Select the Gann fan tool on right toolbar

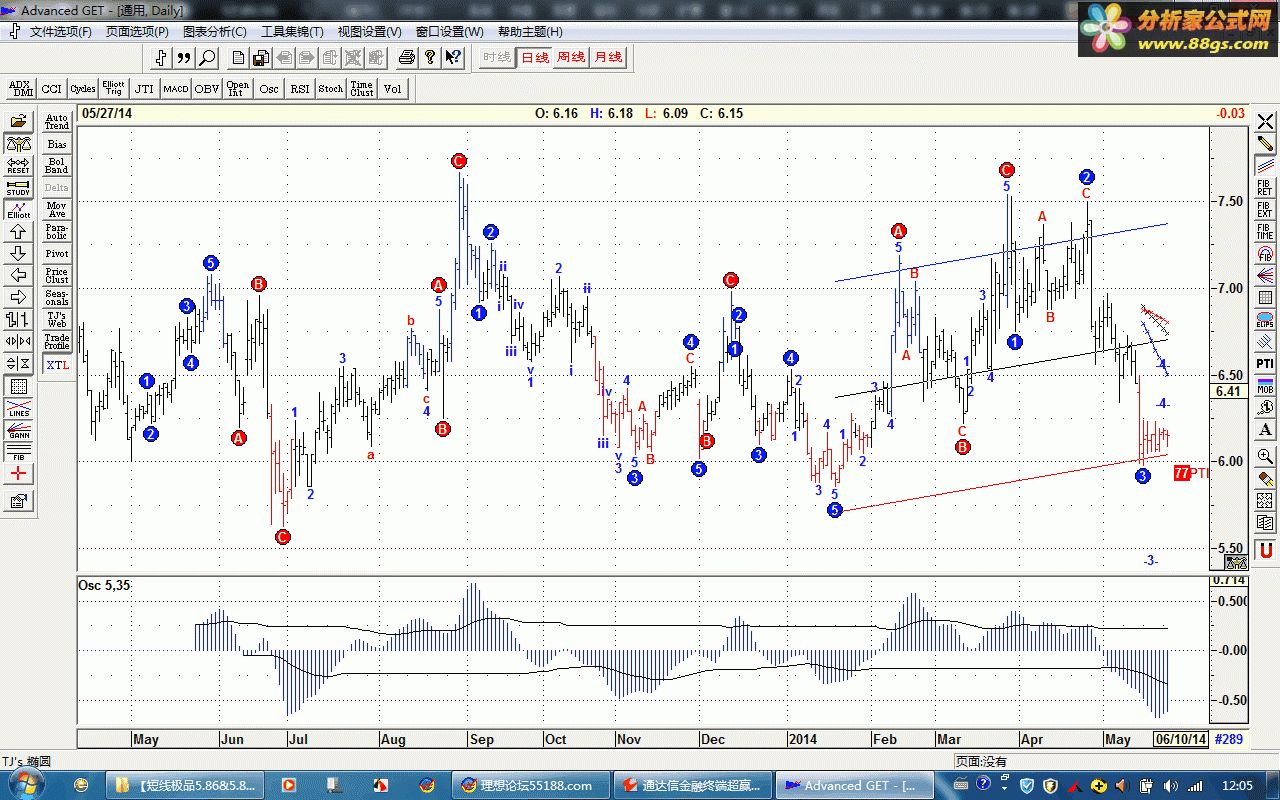pos(1266,275)
